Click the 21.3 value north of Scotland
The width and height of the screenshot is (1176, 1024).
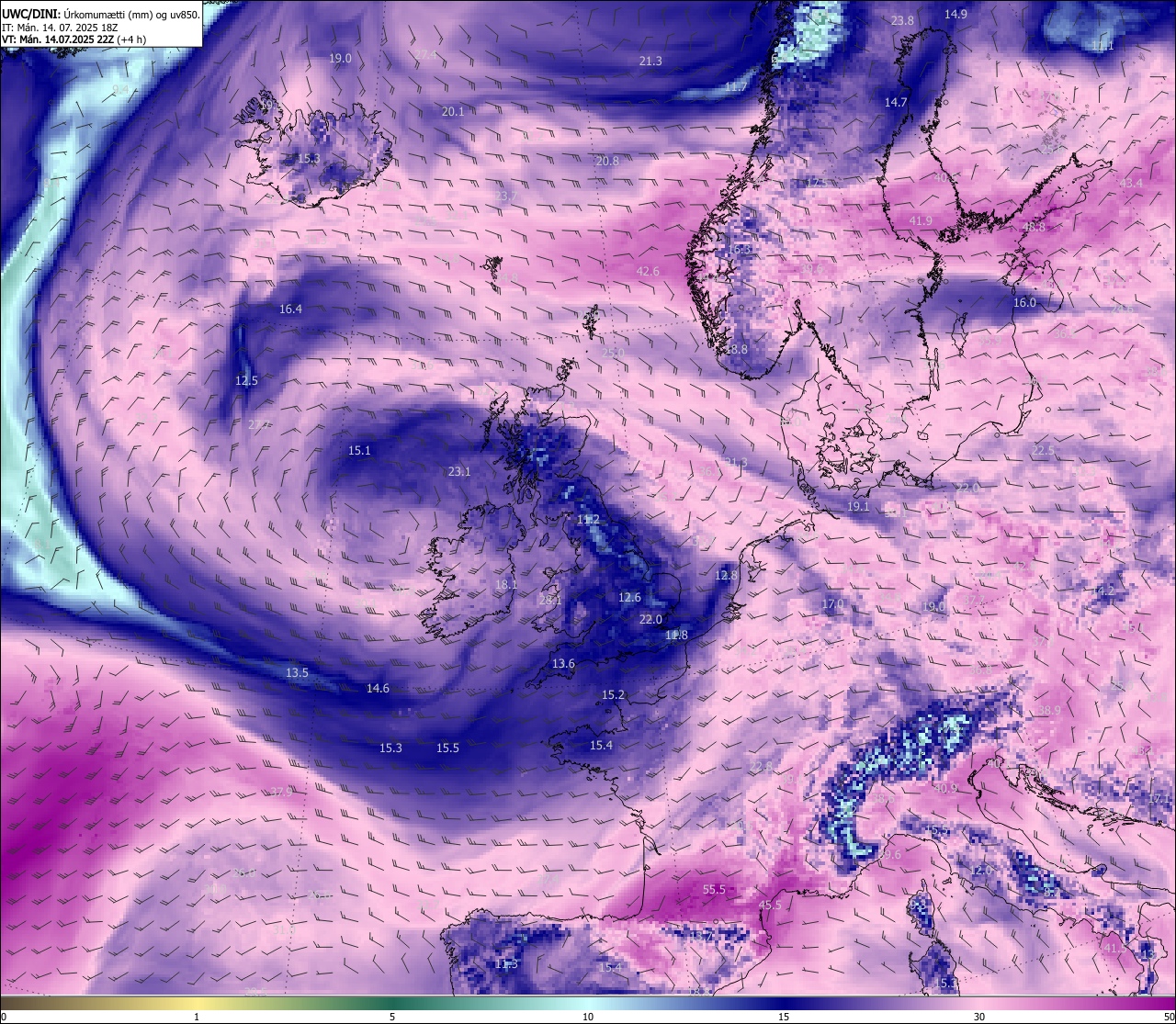point(650,62)
